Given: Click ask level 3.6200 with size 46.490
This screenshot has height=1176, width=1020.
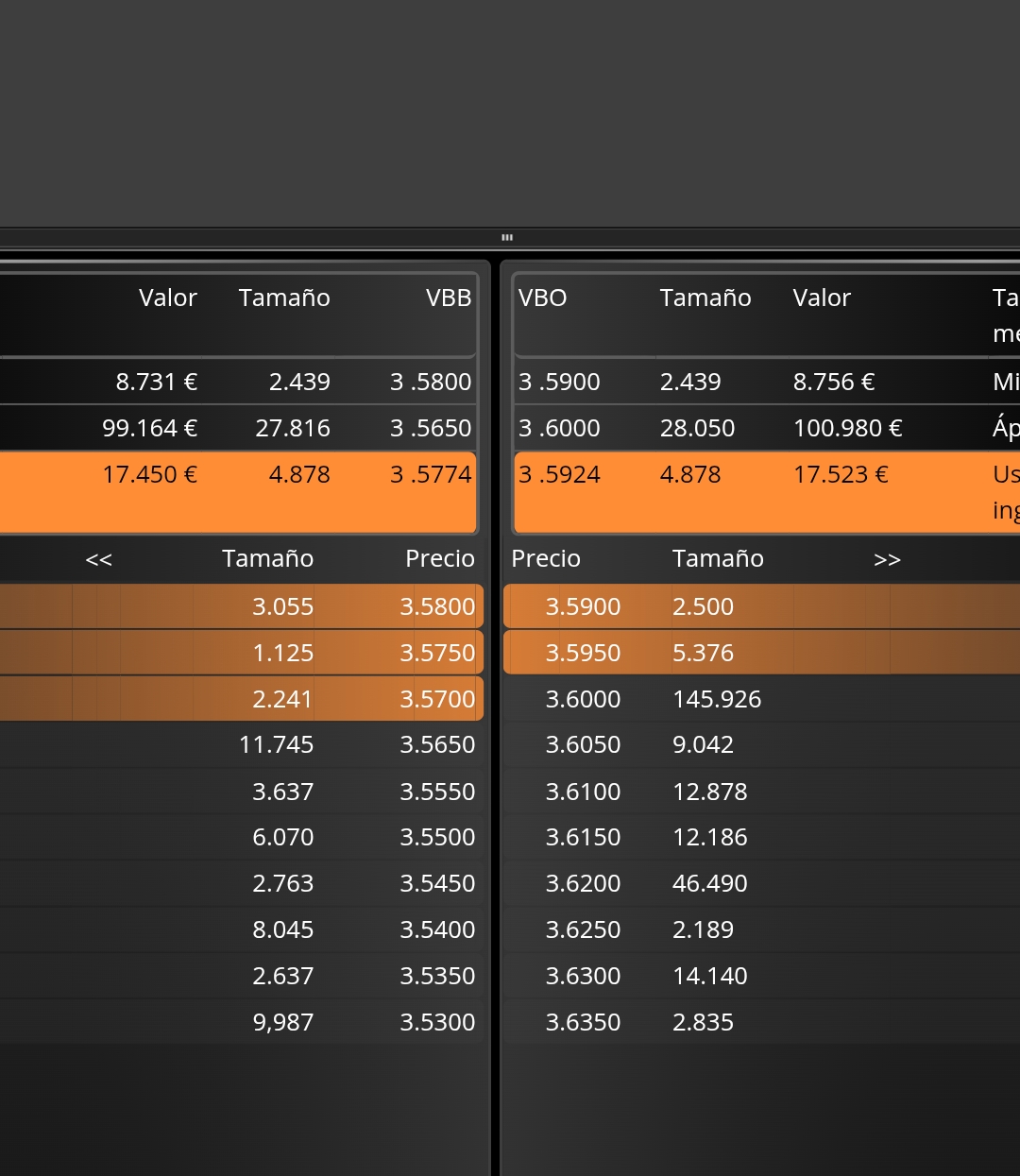Looking at the screenshot, I should click(761, 883).
